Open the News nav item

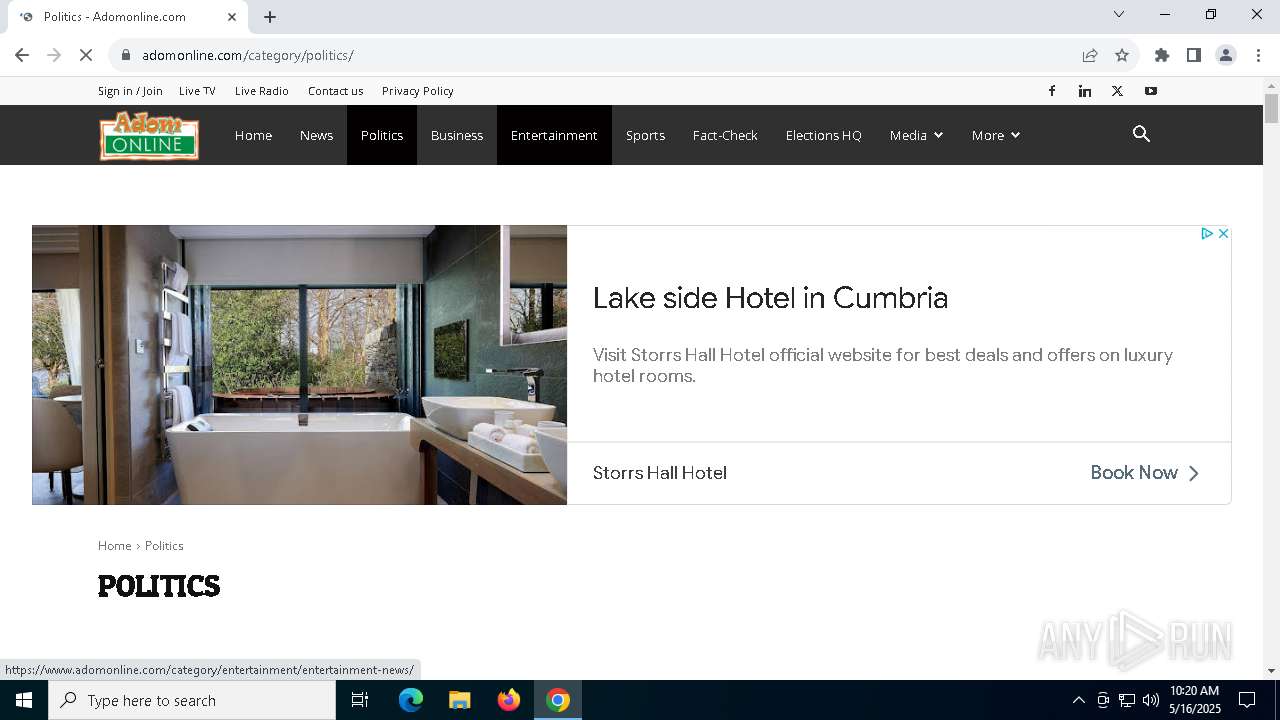tap(316, 135)
